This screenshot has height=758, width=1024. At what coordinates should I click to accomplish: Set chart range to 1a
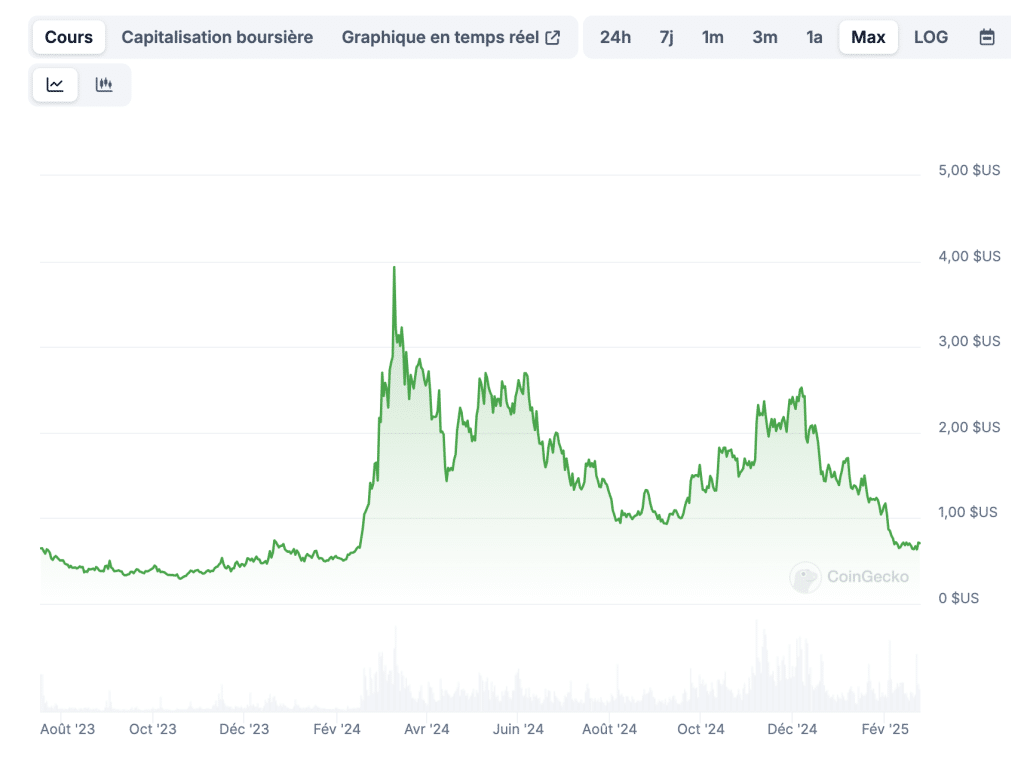(x=814, y=37)
